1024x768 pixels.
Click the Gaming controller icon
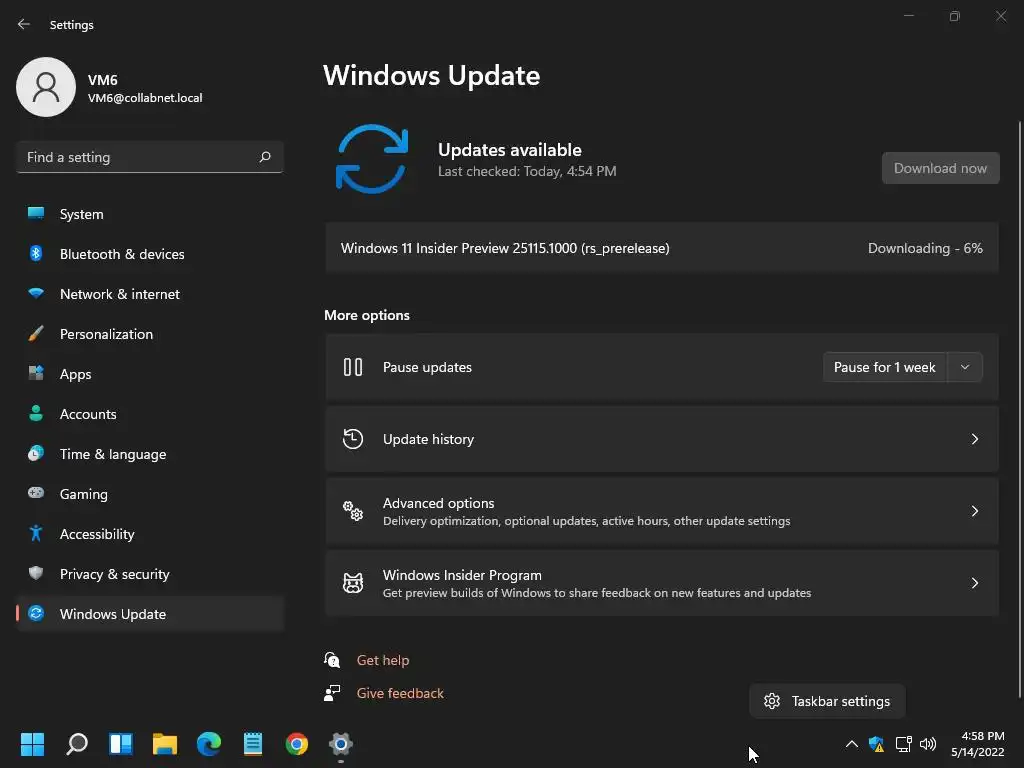click(x=36, y=493)
